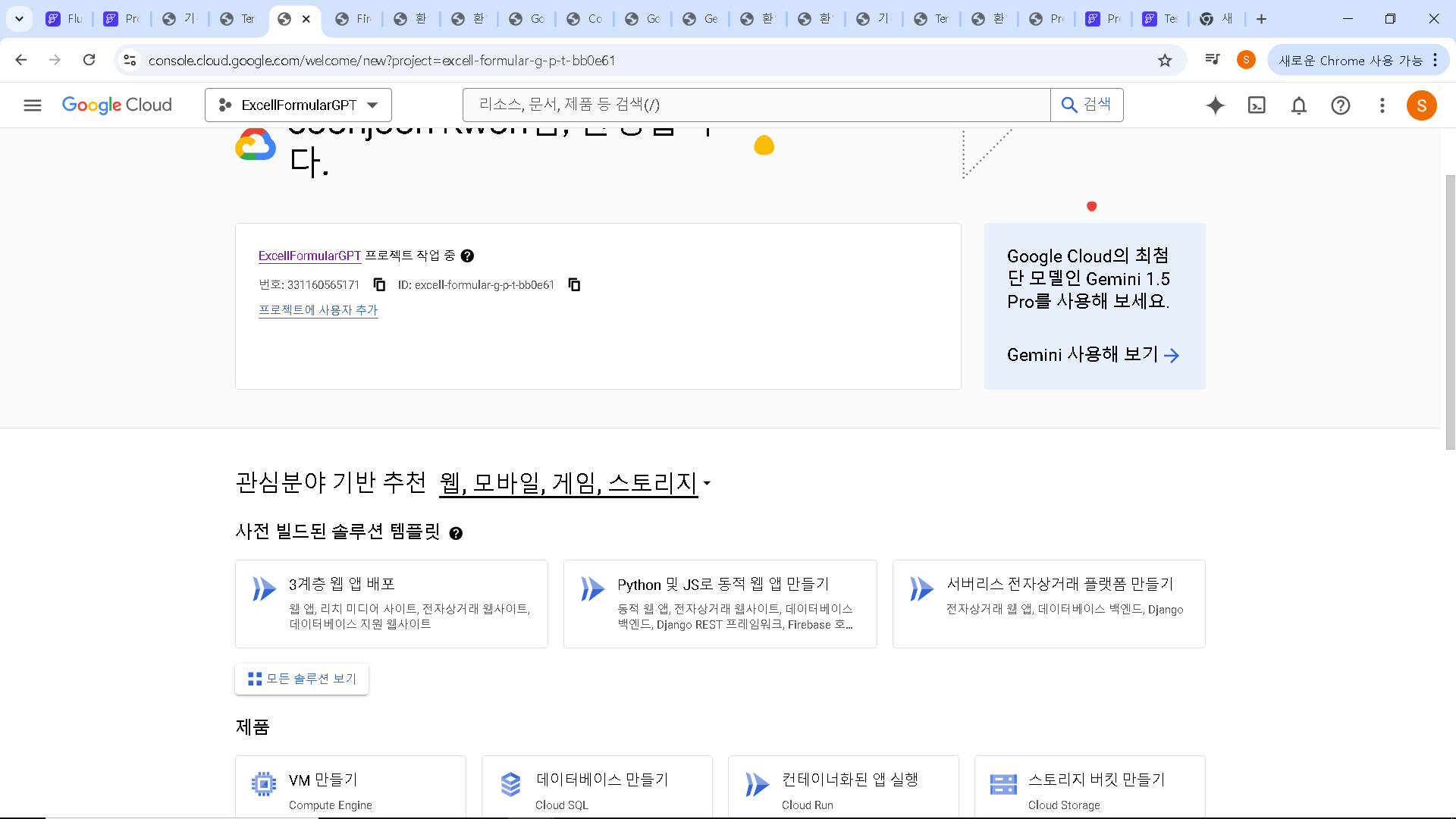Switch to the Tes browser tab
The height and width of the screenshot is (819, 1456).
click(1161, 19)
